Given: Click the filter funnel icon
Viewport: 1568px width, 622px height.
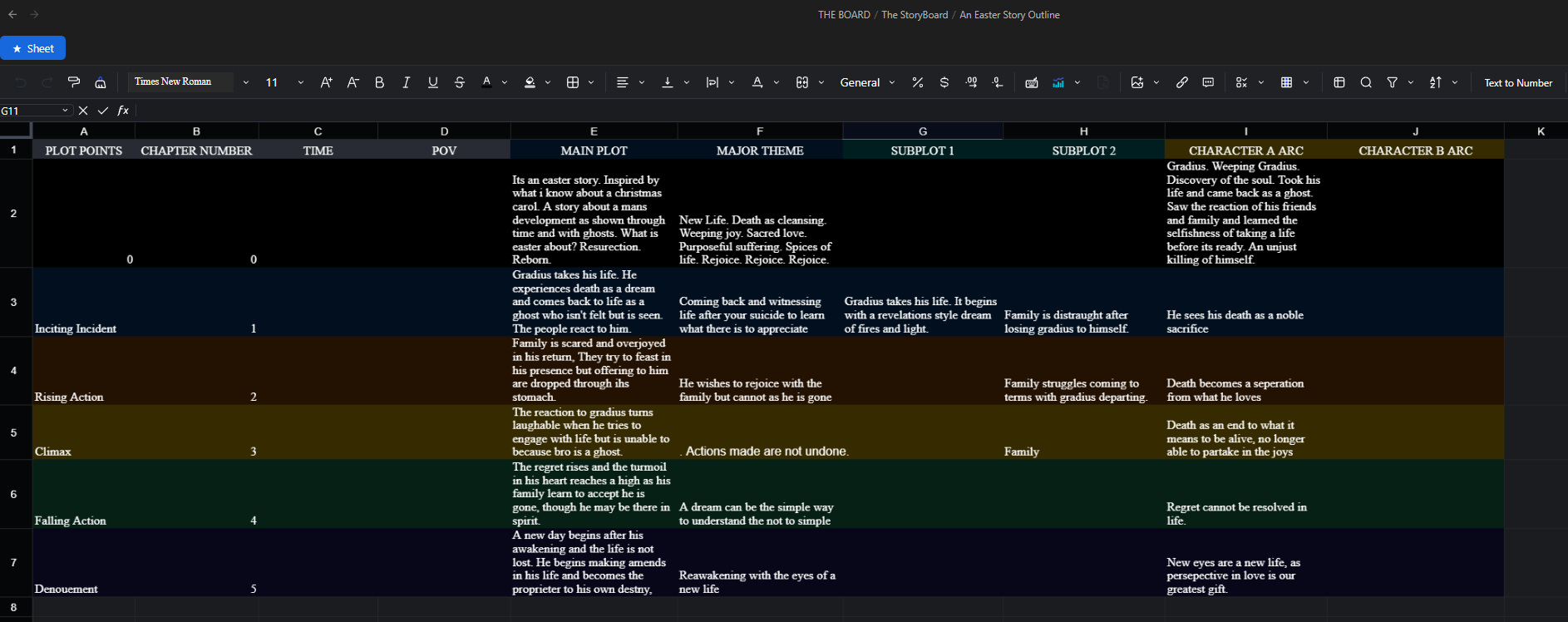Looking at the screenshot, I should click(1392, 82).
